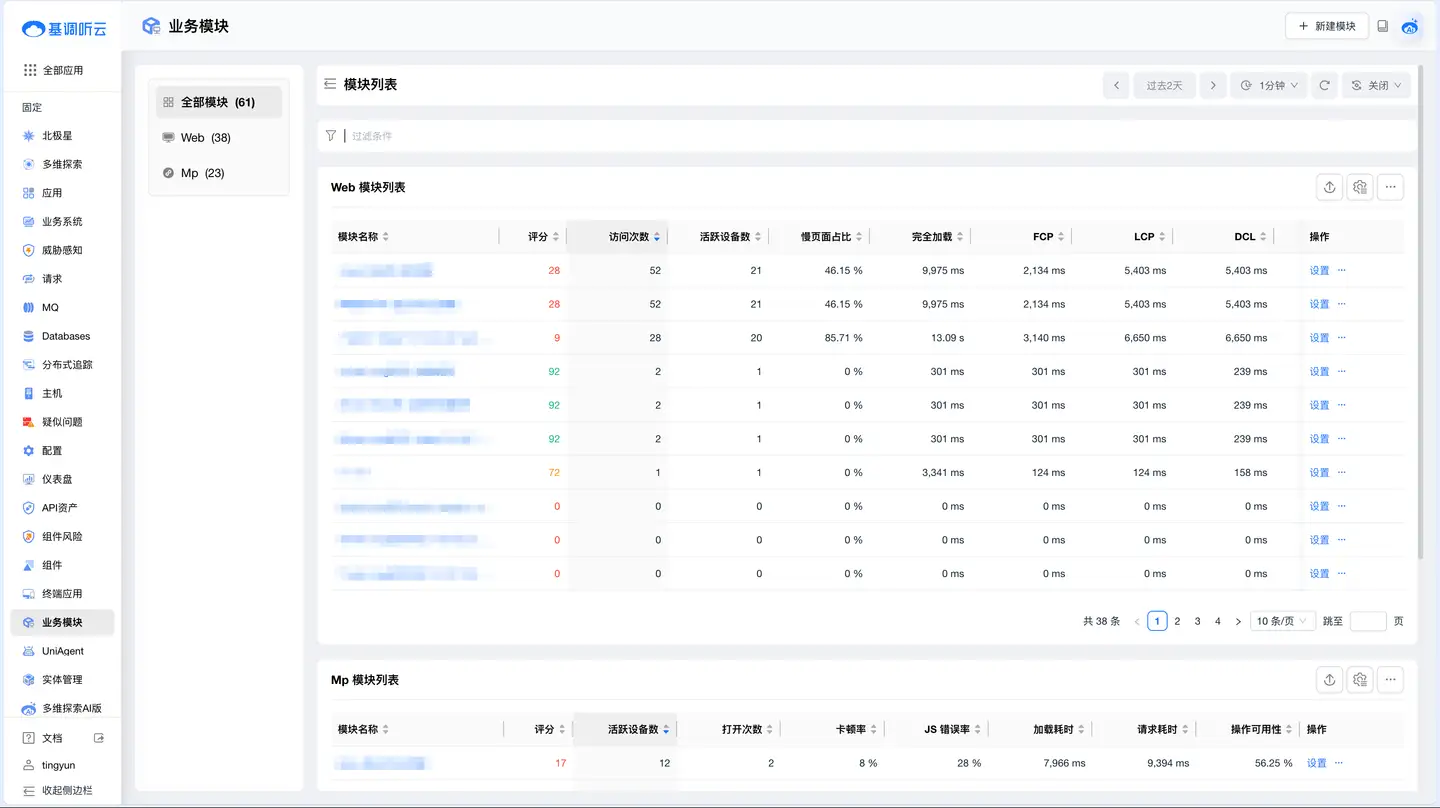The image size is (1440, 808).
Task: Click the 跳至 page number input field
Action: pyautogui.click(x=1368, y=620)
